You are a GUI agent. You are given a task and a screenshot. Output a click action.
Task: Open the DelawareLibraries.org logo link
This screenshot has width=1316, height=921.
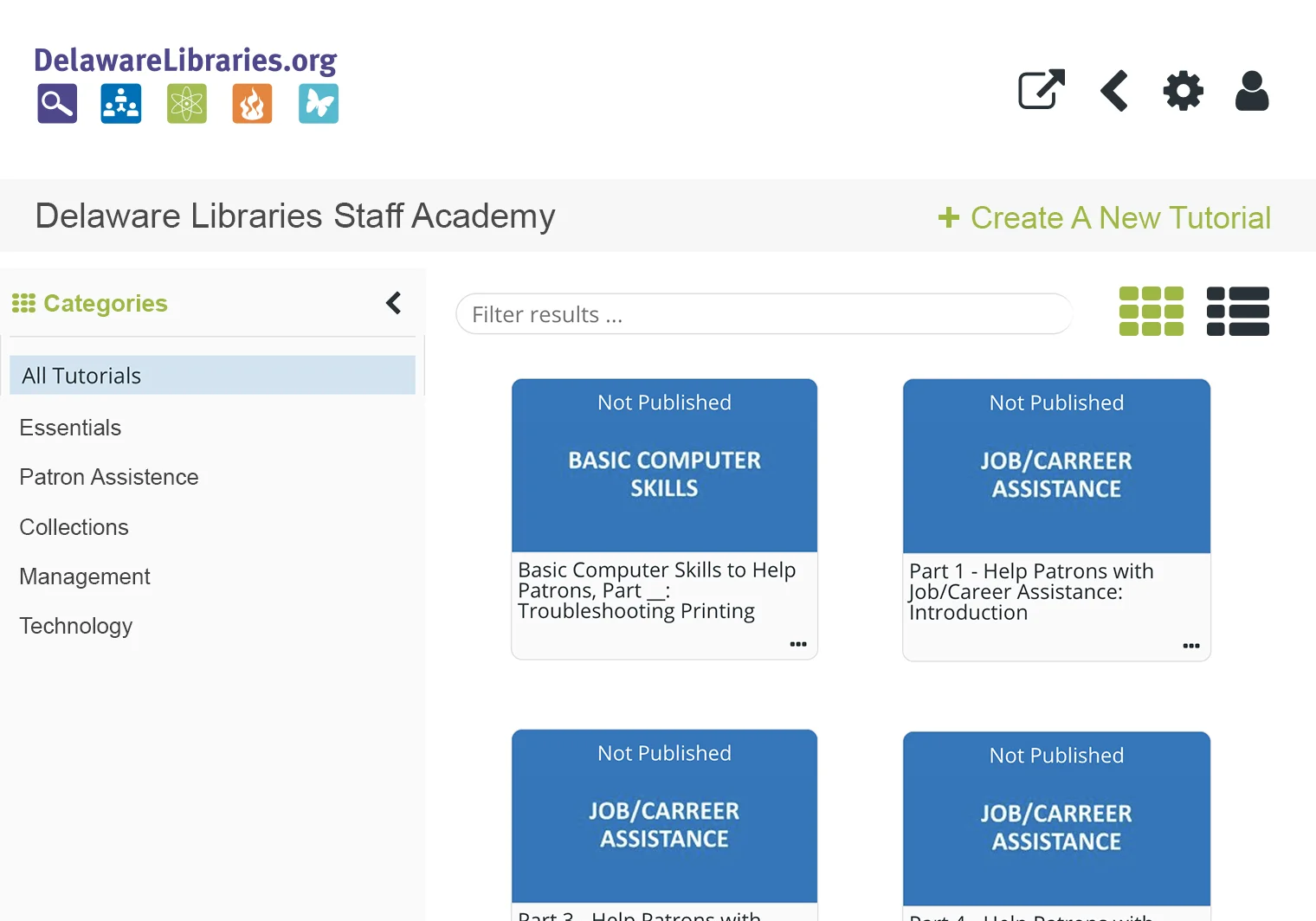[185, 61]
